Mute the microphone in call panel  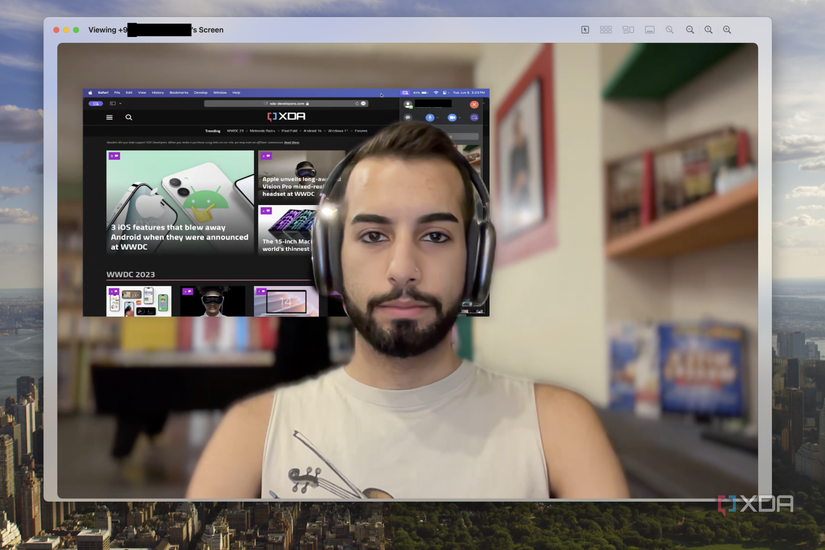coord(430,117)
